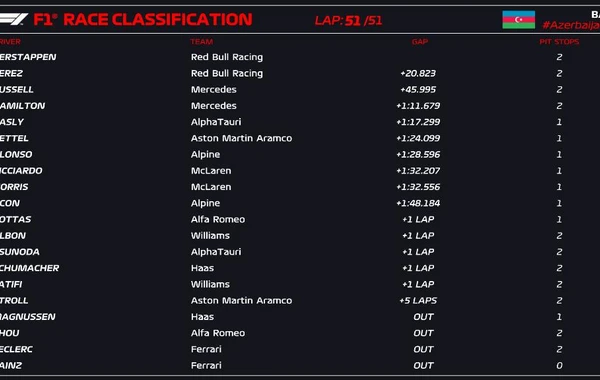Select the #Azerbaijan hashtag text
This screenshot has height=380, width=600.
tap(571, 25)
